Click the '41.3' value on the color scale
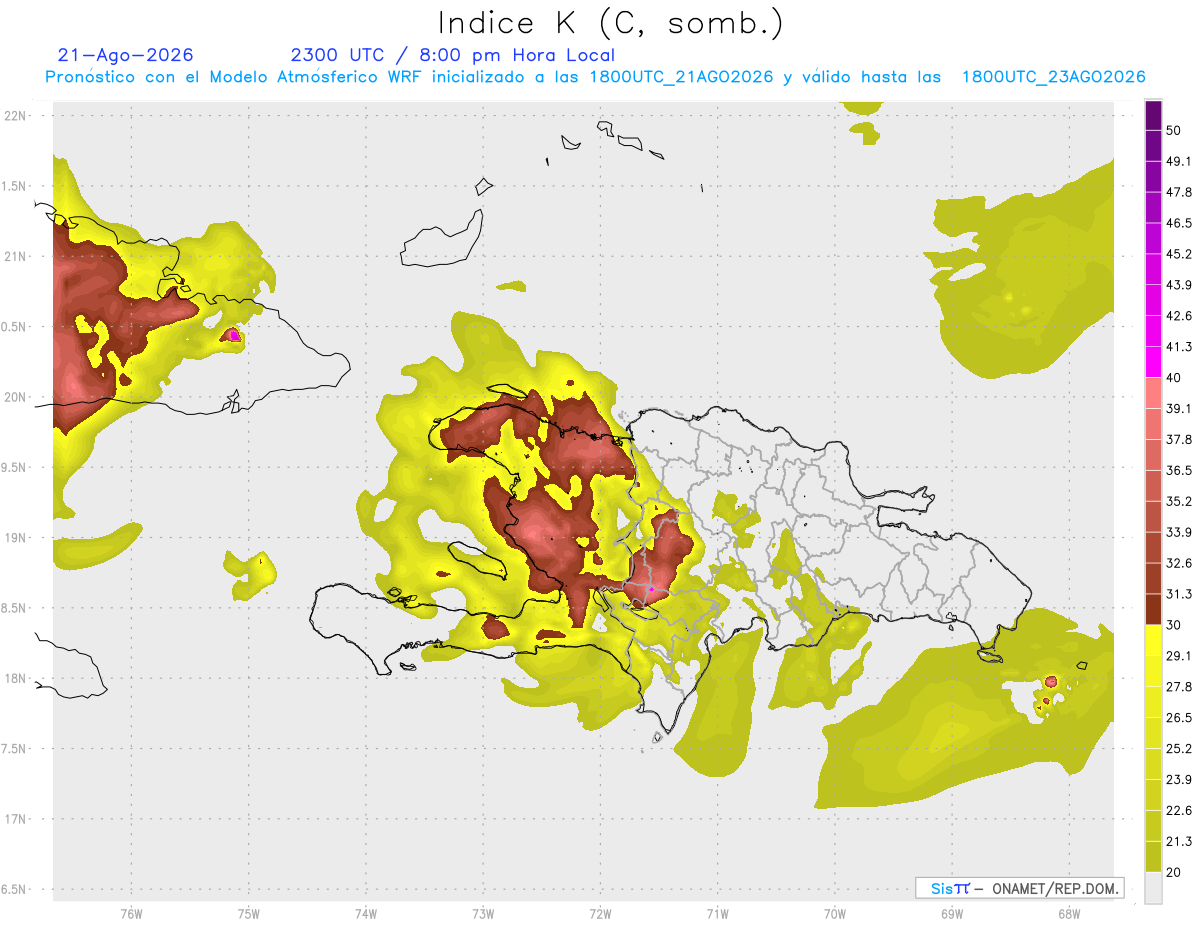 (x=1178, y=347)
